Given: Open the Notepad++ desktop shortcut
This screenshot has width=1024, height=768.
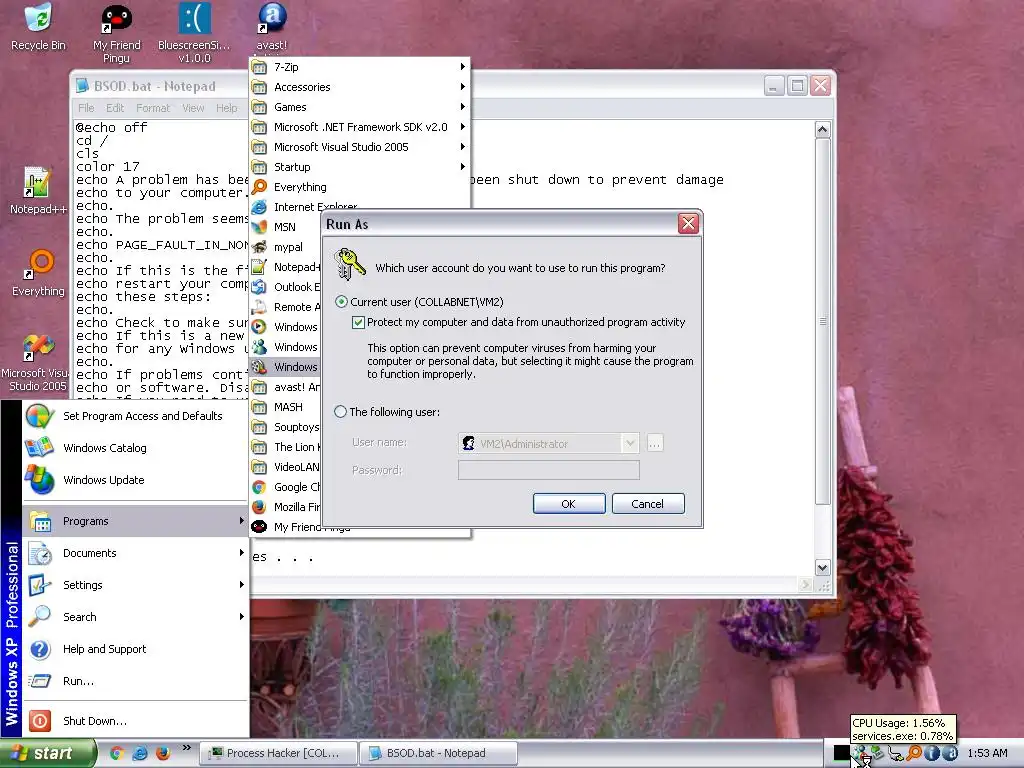Looking at the screenshot, I should (x=38, y=189).
